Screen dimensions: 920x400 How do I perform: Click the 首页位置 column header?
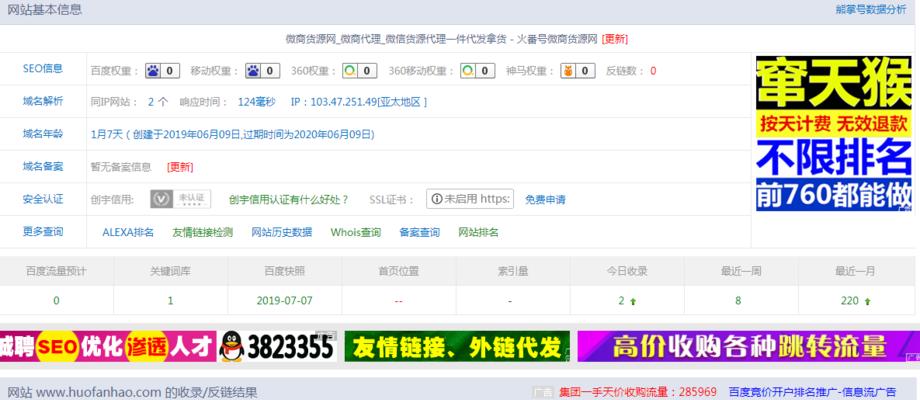(398, 272)
